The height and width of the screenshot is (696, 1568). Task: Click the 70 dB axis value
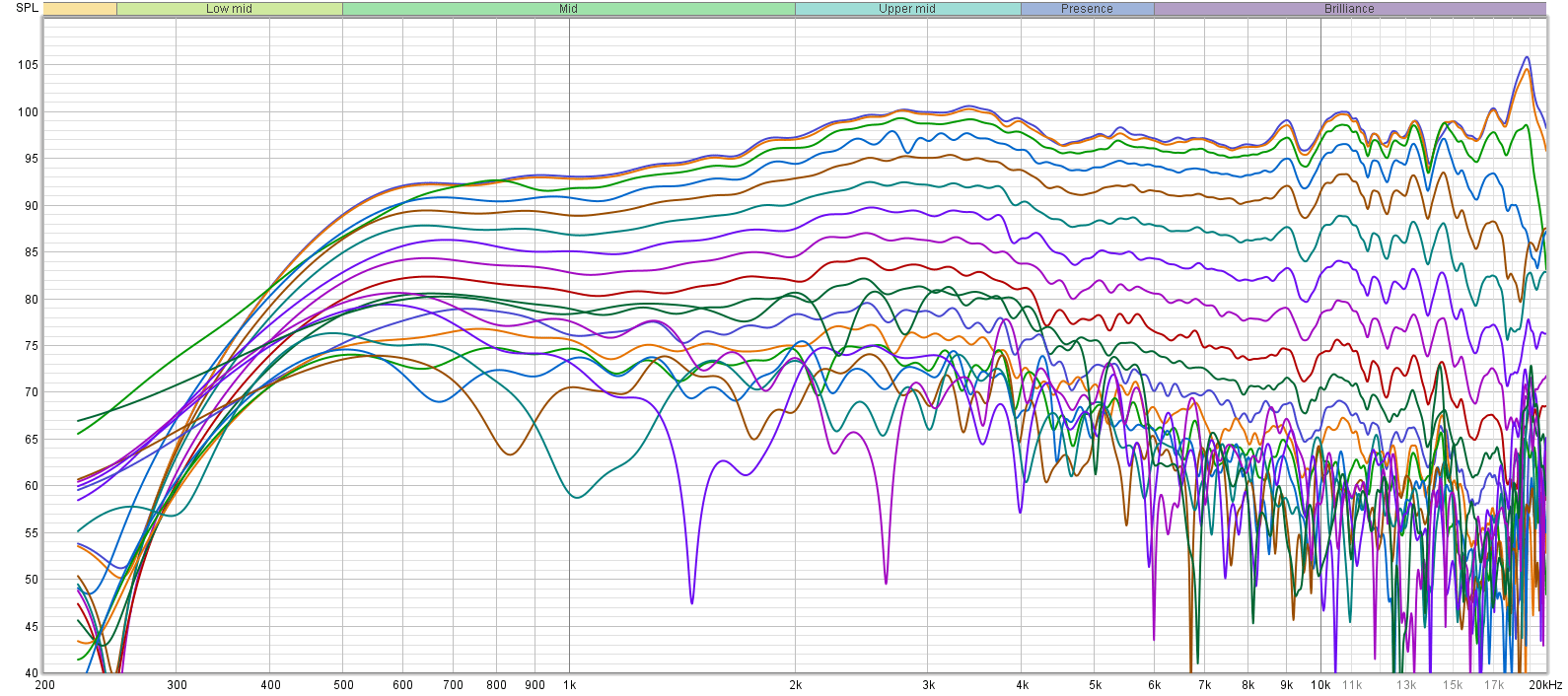tap(31, 392)
